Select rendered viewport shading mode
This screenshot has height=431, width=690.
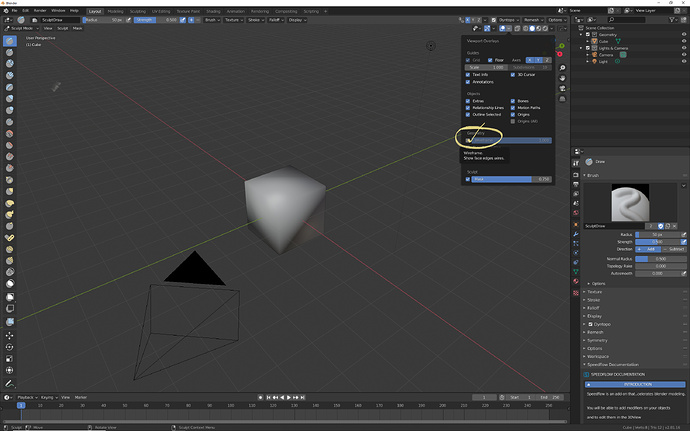click(545, 29)
